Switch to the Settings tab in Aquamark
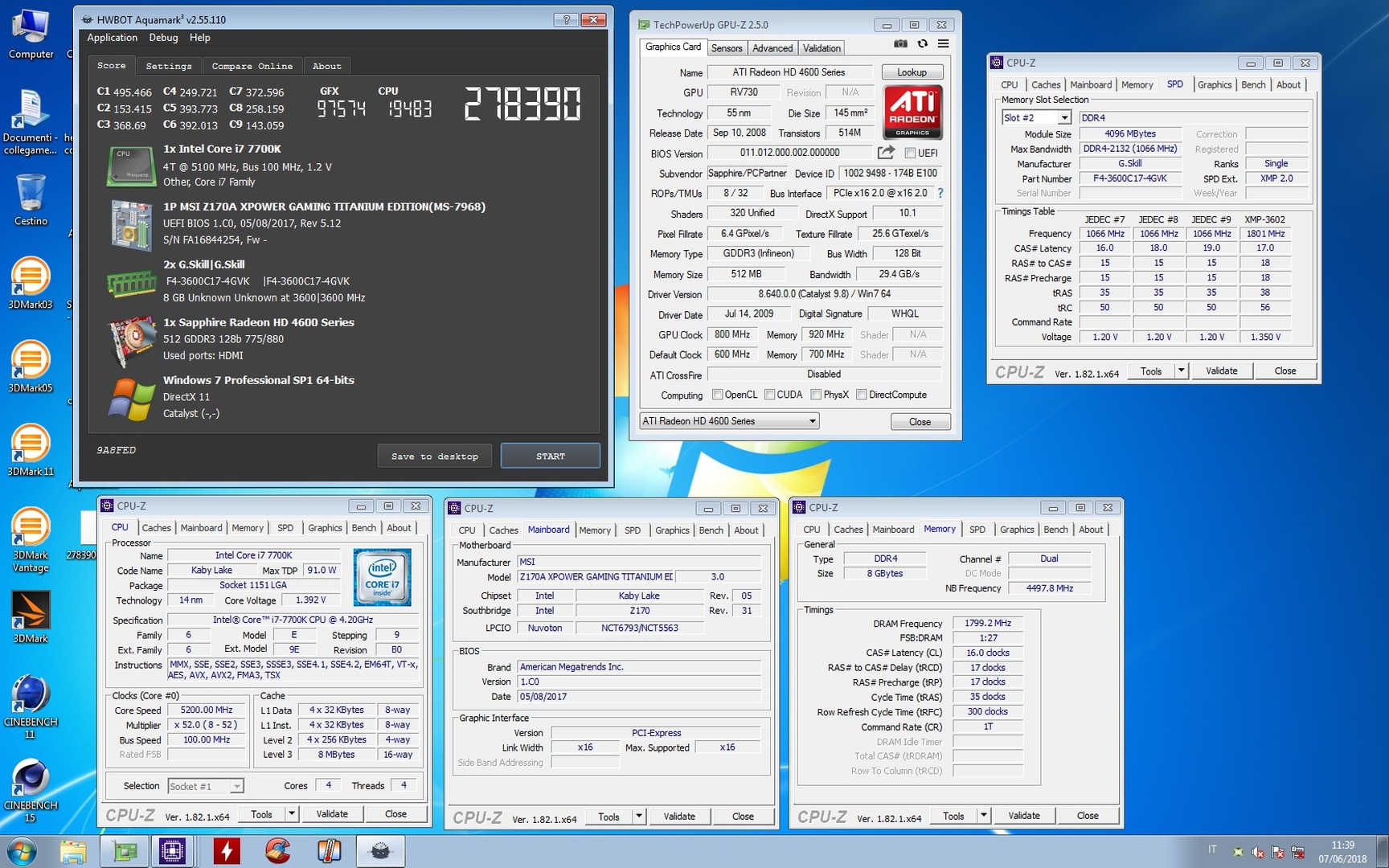The image size is (1389, 868). pos(169,66)
